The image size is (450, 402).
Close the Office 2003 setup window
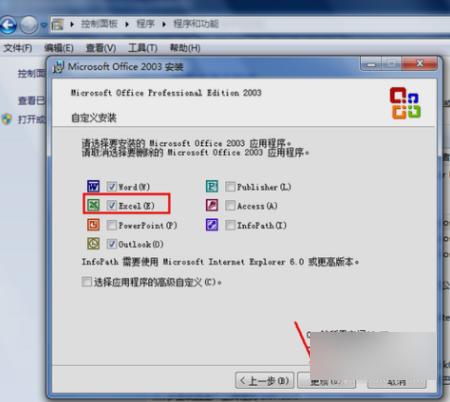420,64
